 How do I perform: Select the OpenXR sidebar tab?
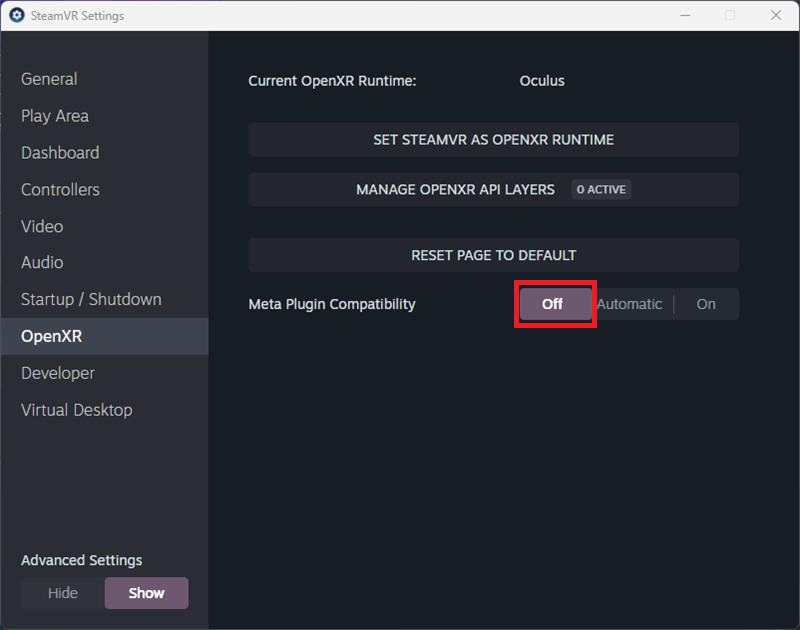pyautogui.click(x=51, y=336)
